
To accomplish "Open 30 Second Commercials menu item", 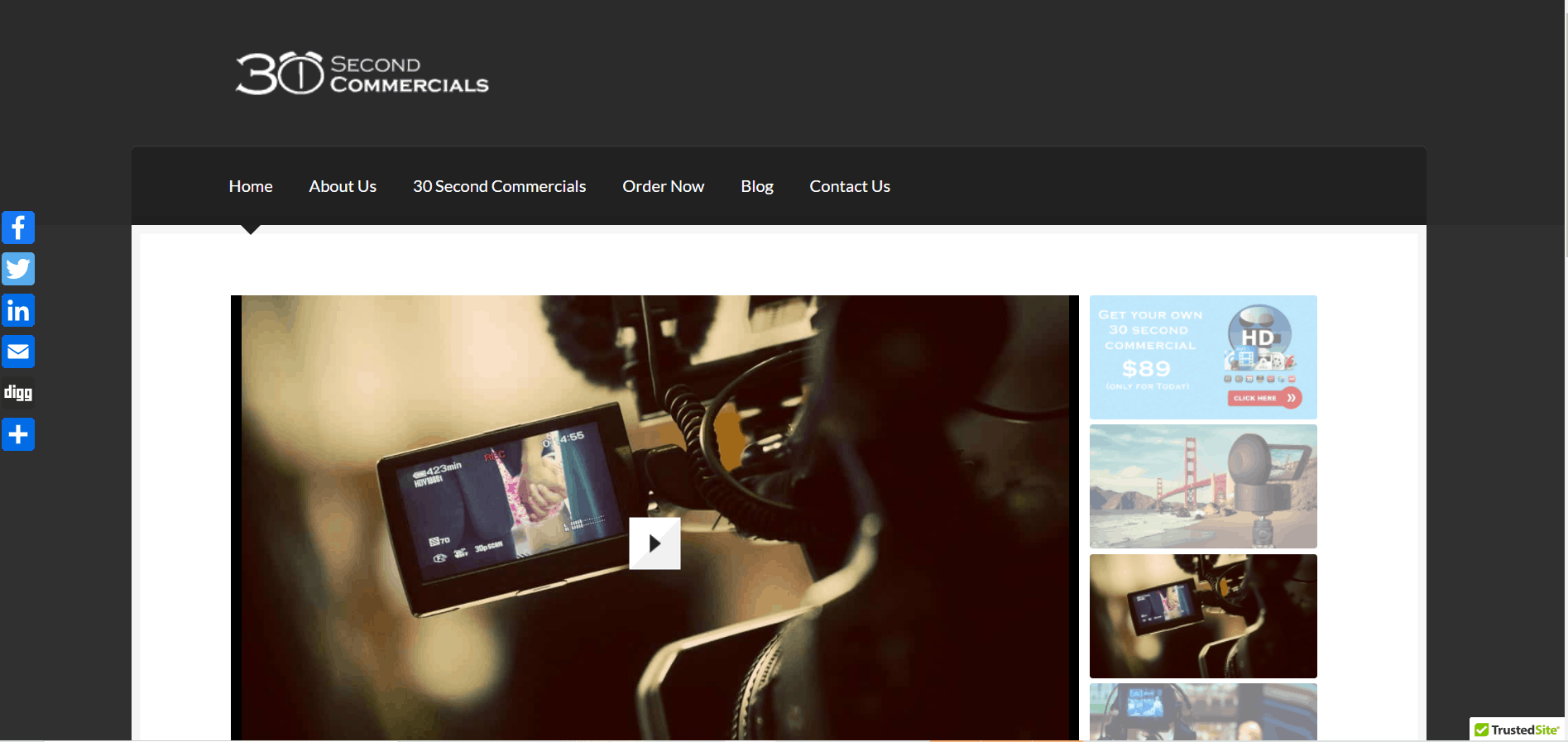I will pos(499,187).
